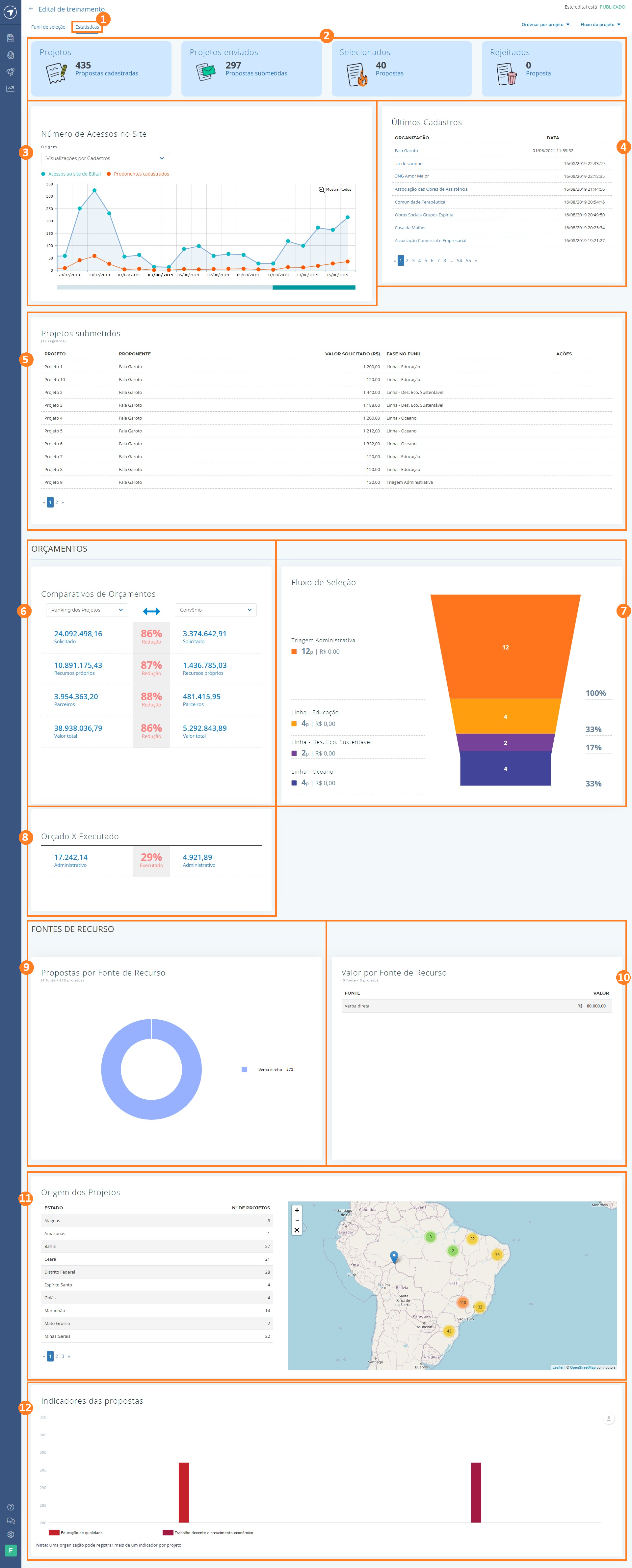Open the hand-with-heart sidebar icon
Screen dimensions: 632x1568
tap(10, 55)
